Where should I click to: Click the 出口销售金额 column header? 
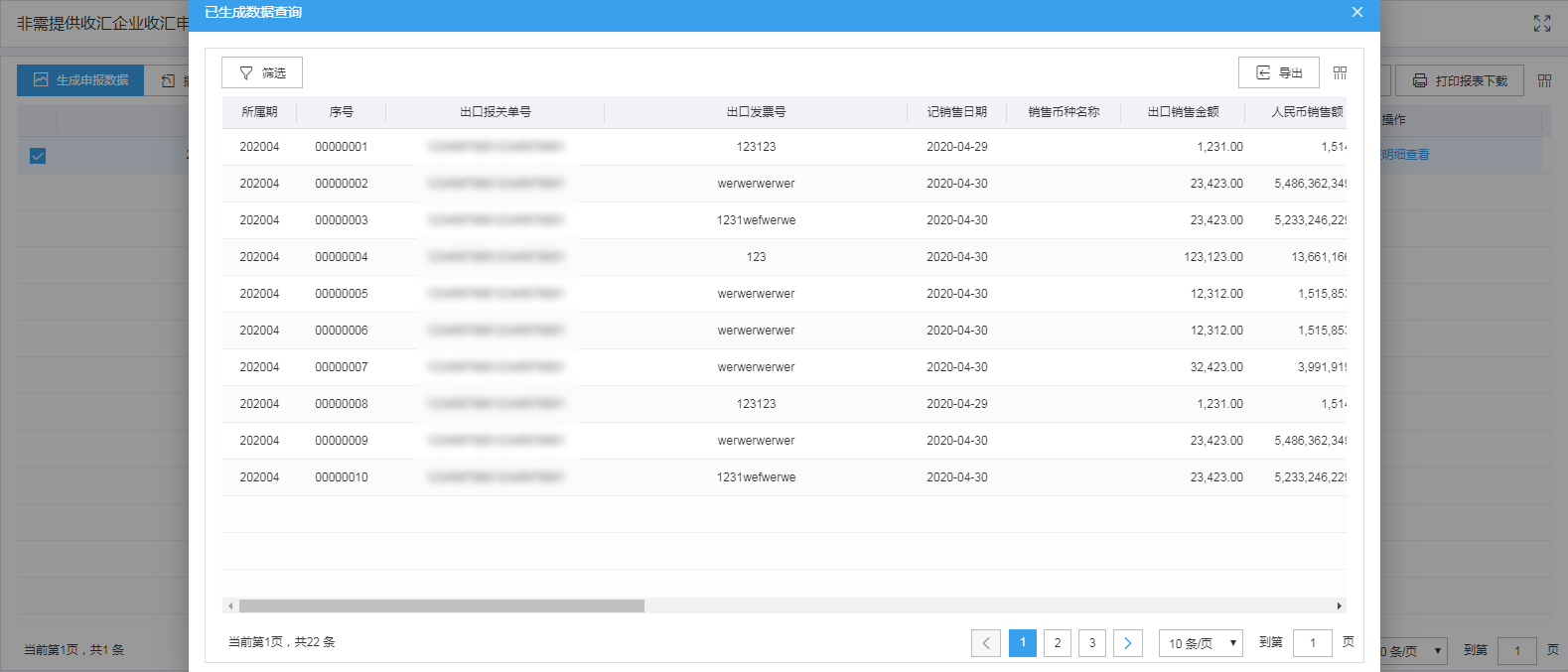[x=1183, y=112]
